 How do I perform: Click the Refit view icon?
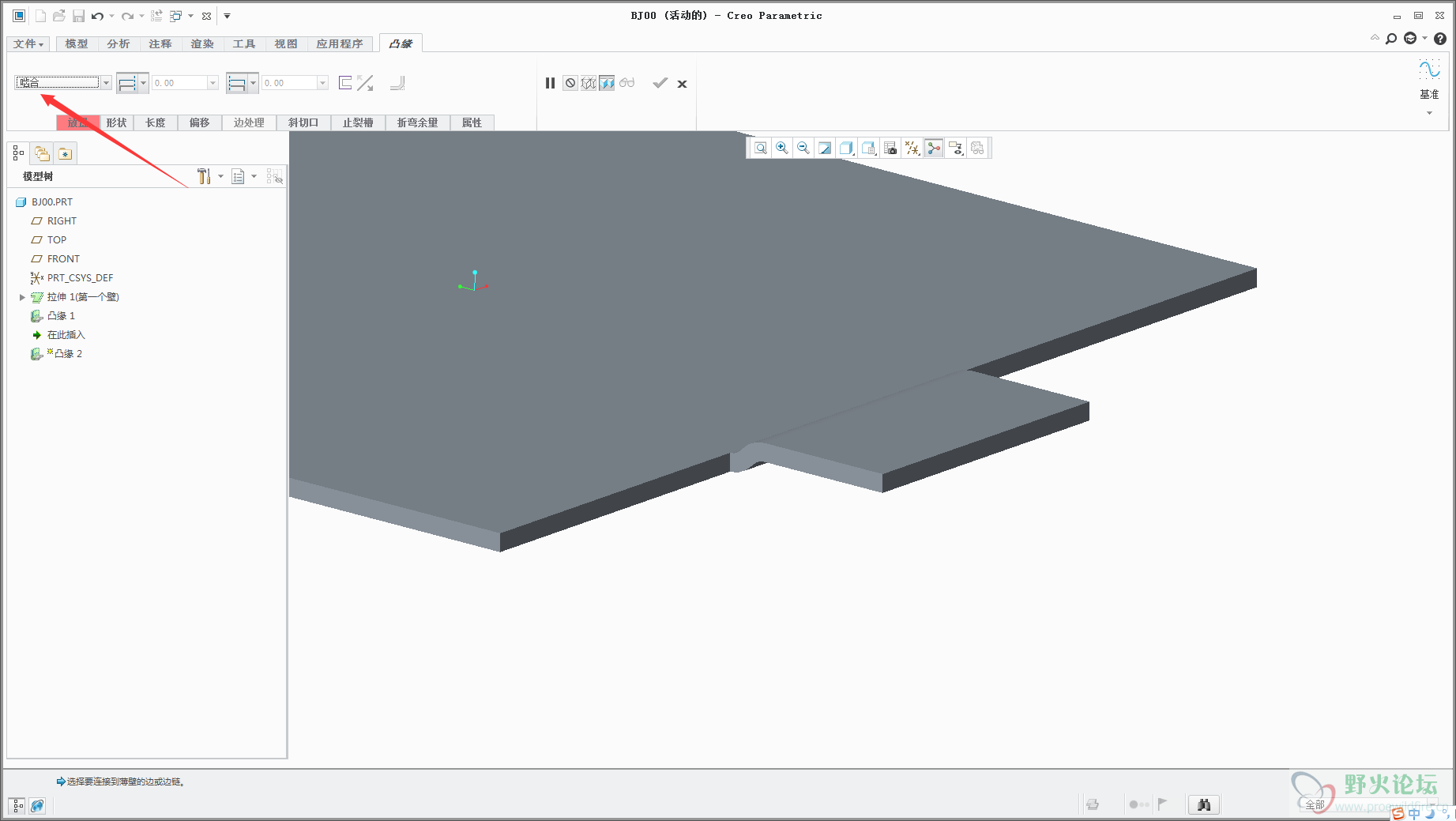(760, 148)
